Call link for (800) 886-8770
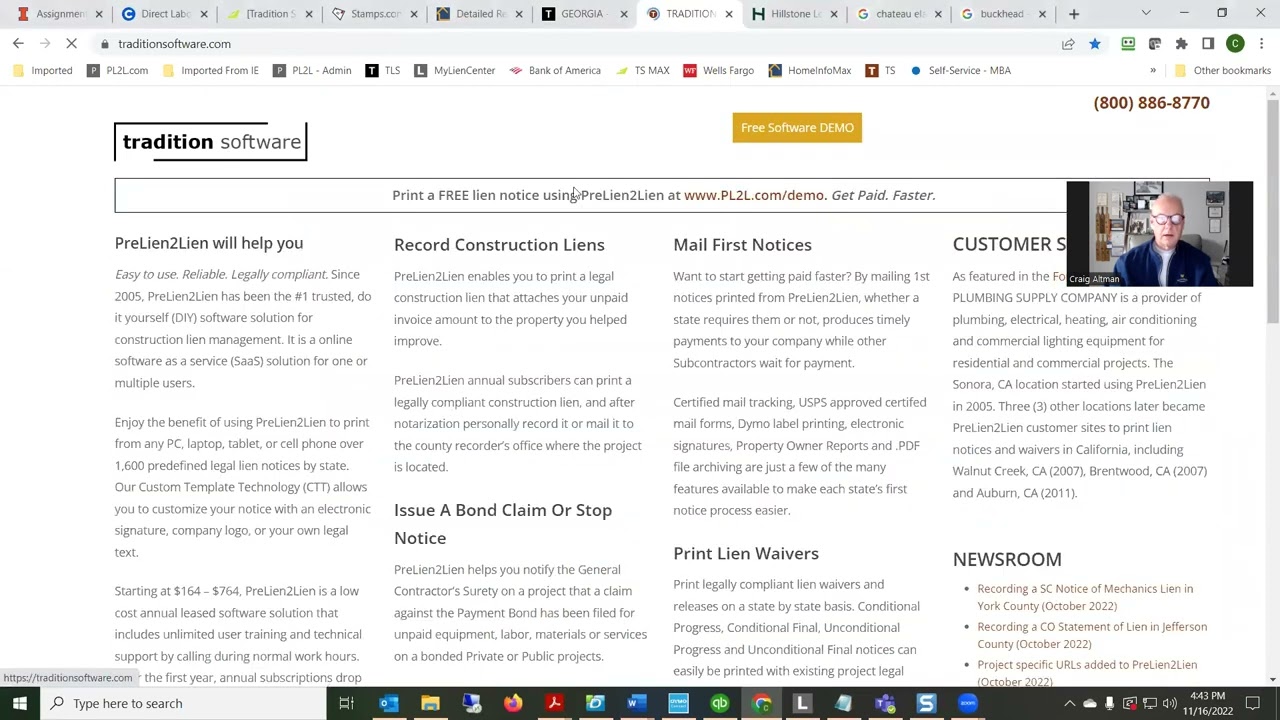 (1151, 103)
